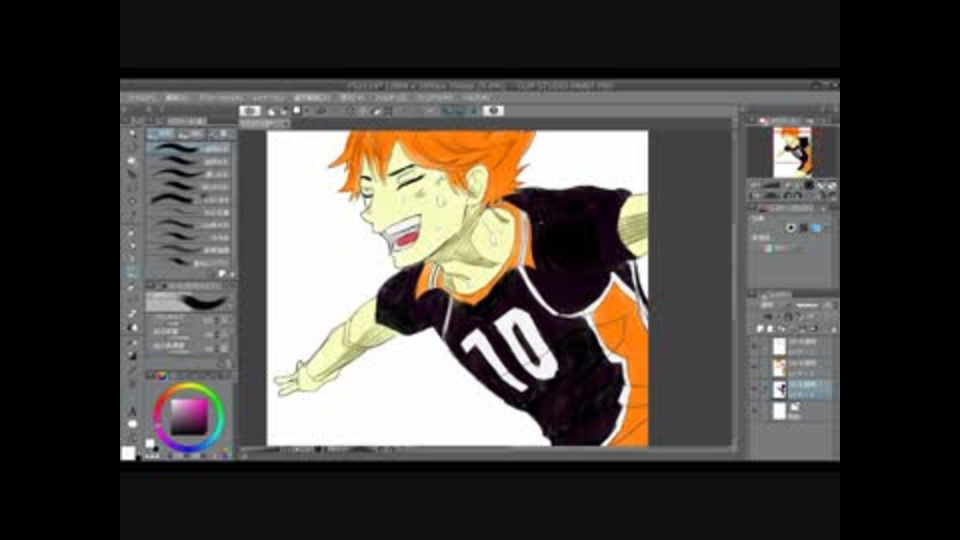Image resolution: width=960 pixels, height=540 pixels.
Task: Toggle visibility eye of the bottom paper layer
Action: point(755,410)
